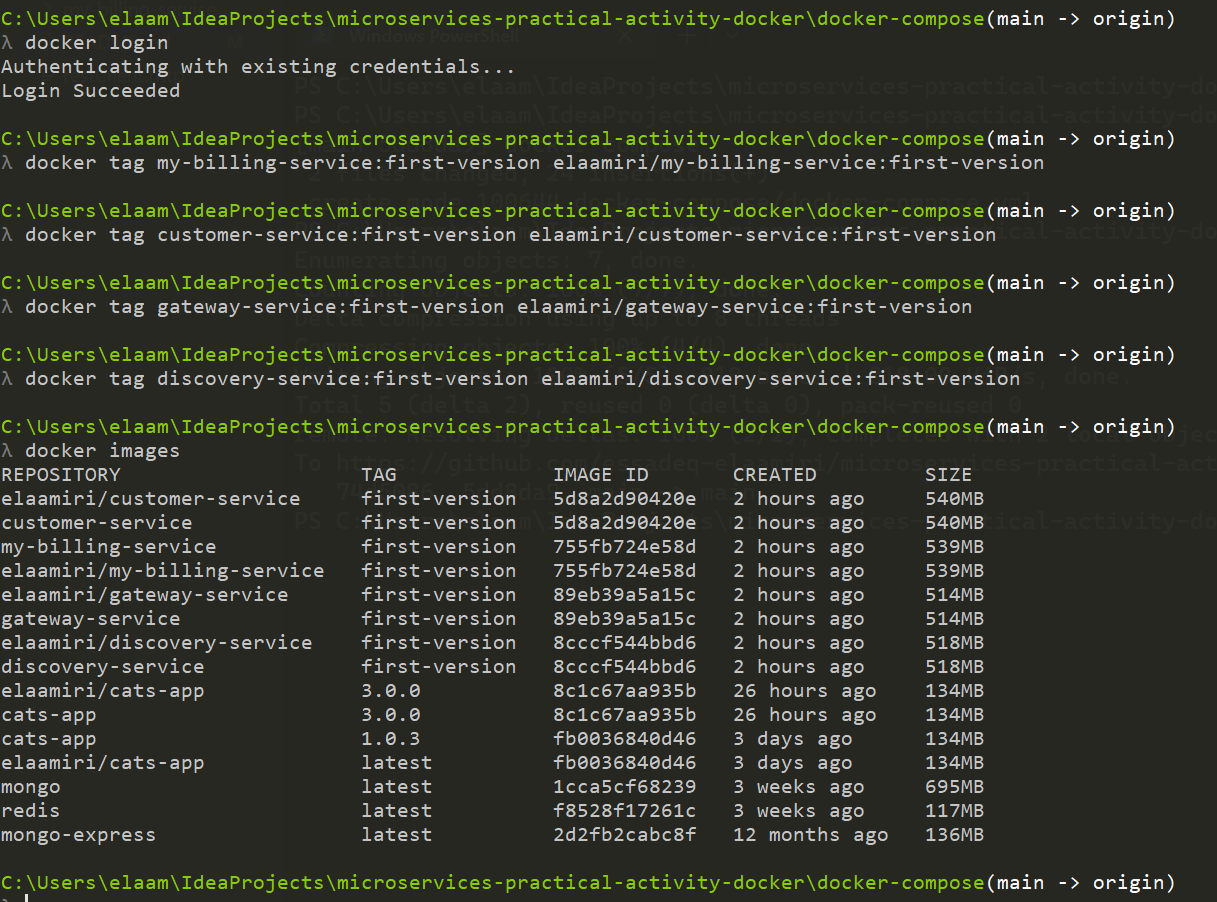Click size '514MB' in elaamiri/gateway-service row
This screenshot has height=902, width=1217.
pyautogui.click(x=955, y=595)
